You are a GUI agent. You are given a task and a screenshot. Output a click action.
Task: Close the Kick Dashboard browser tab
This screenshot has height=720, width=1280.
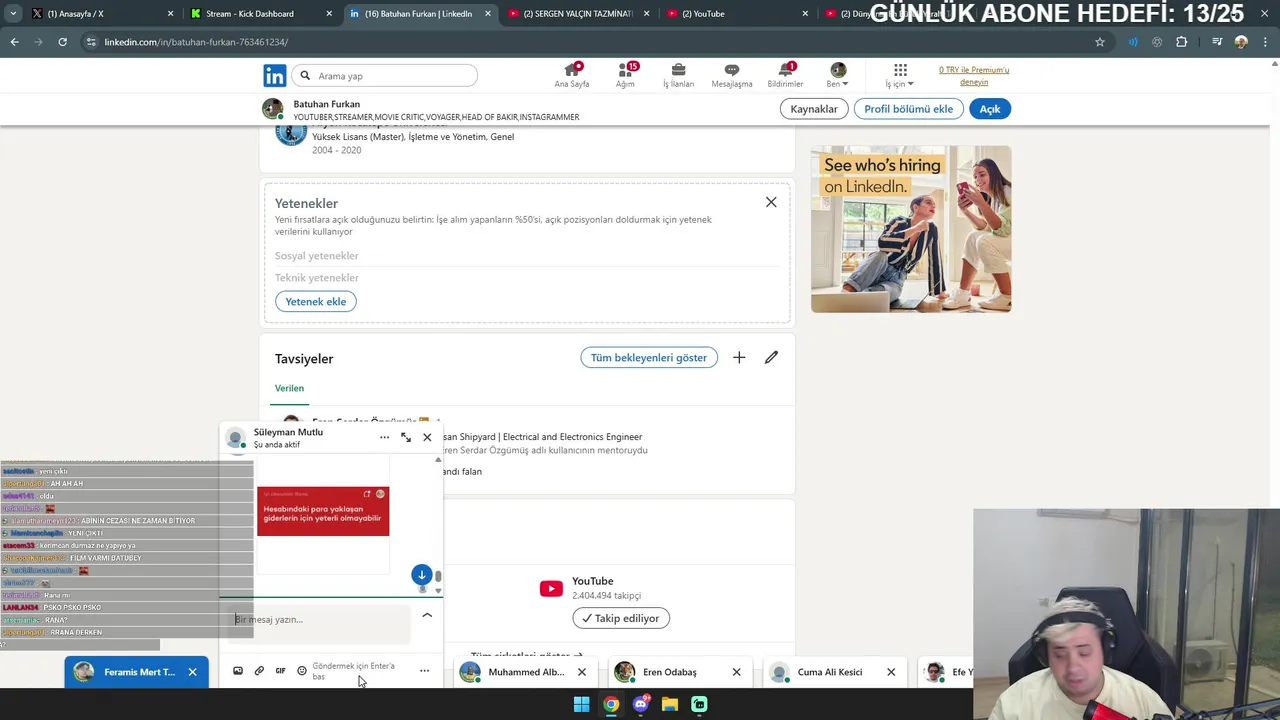coord(329,14)
